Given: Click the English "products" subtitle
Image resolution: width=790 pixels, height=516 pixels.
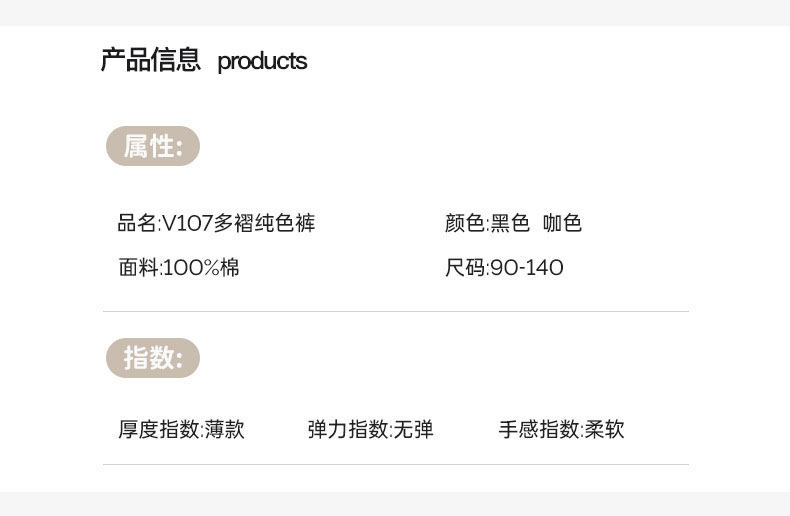Looking at the screenshot, I should tap(262, 61).
